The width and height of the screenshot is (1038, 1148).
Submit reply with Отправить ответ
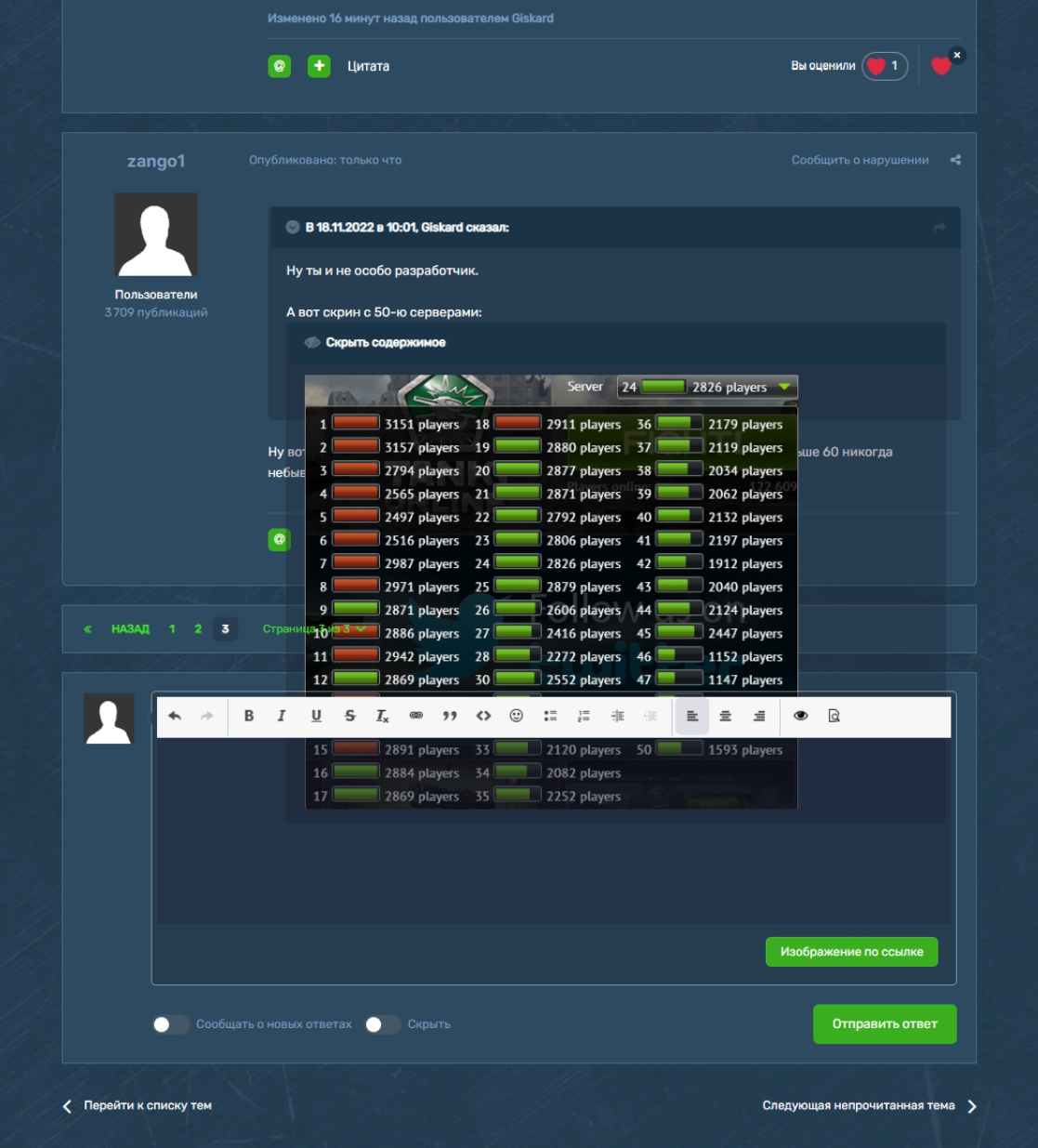click(885, 1023)
